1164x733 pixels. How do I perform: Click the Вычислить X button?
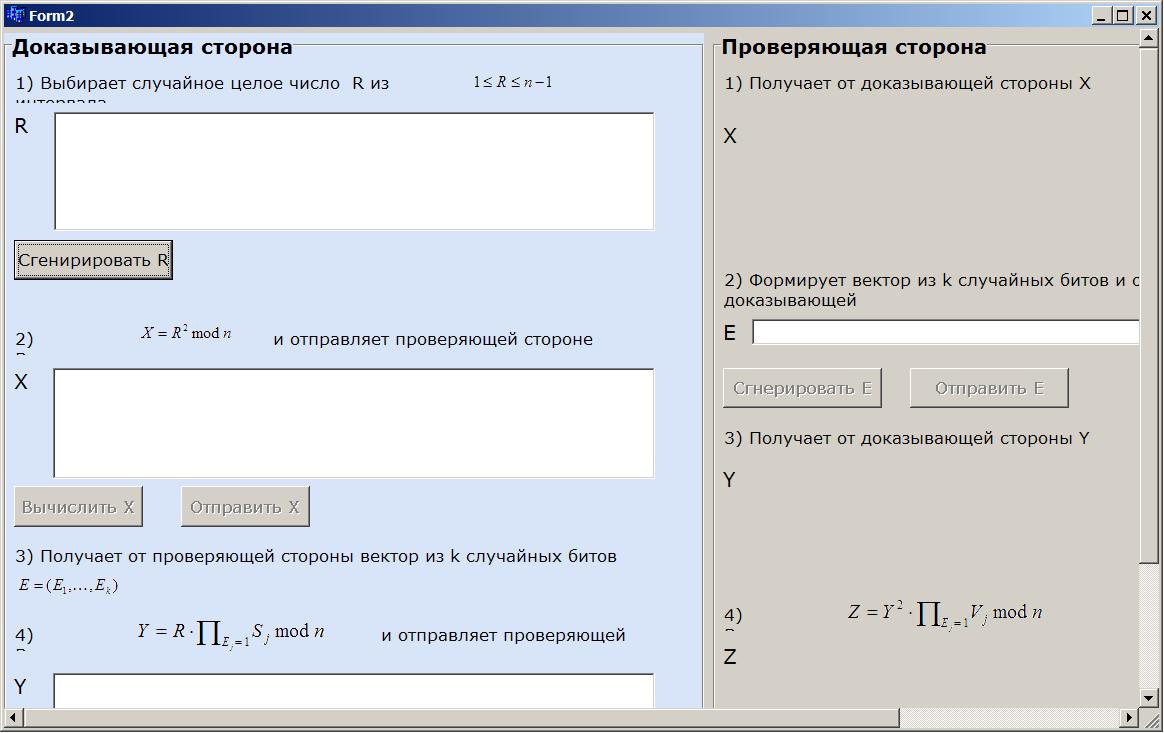point(78,507)
